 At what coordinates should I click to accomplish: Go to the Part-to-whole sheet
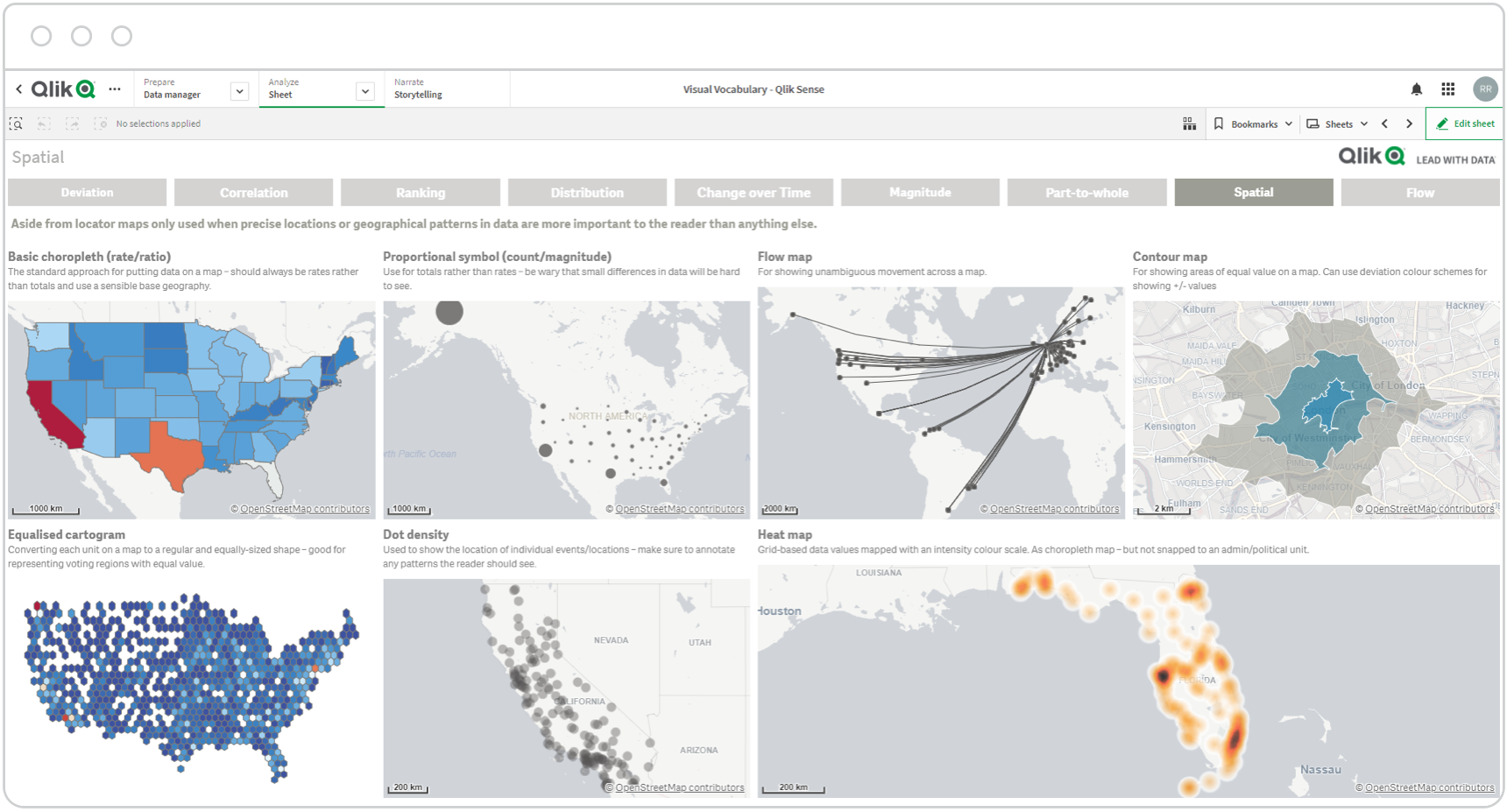[1086, 193]
